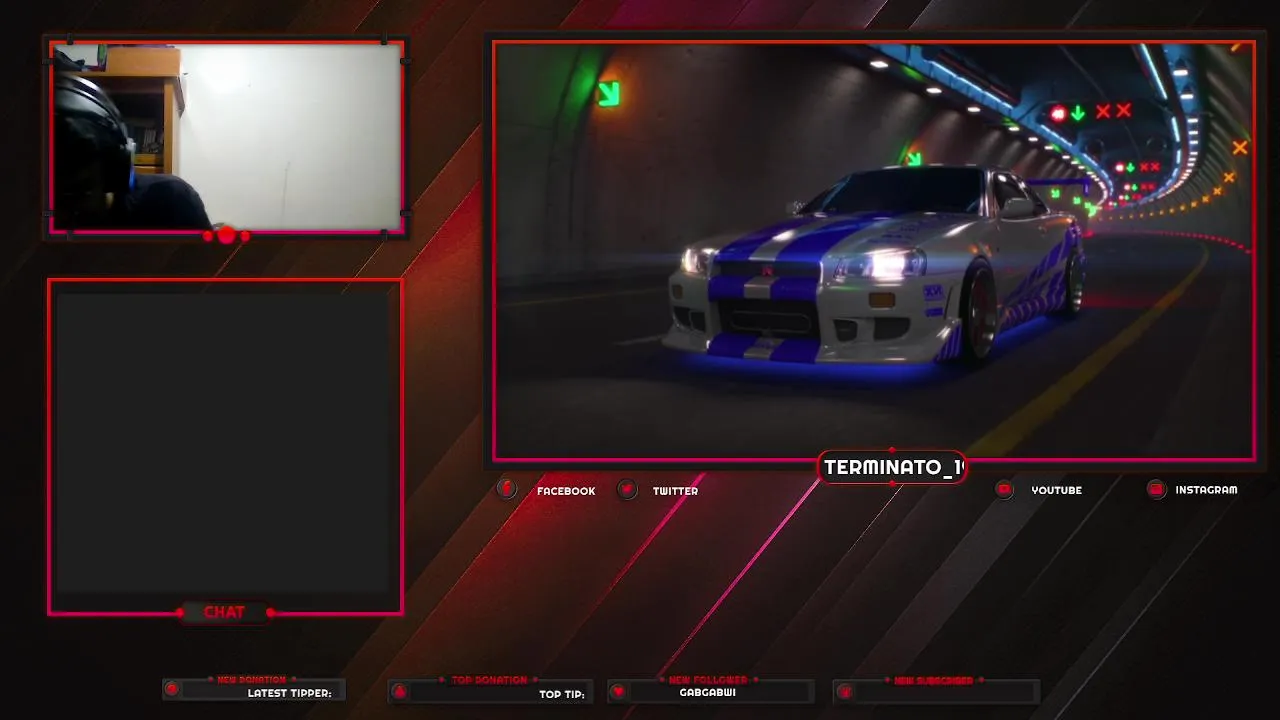Click the New Subscriber bar icon
Image resolution: width=1280 pixels, height=720 pixels.
click(844, 691)
